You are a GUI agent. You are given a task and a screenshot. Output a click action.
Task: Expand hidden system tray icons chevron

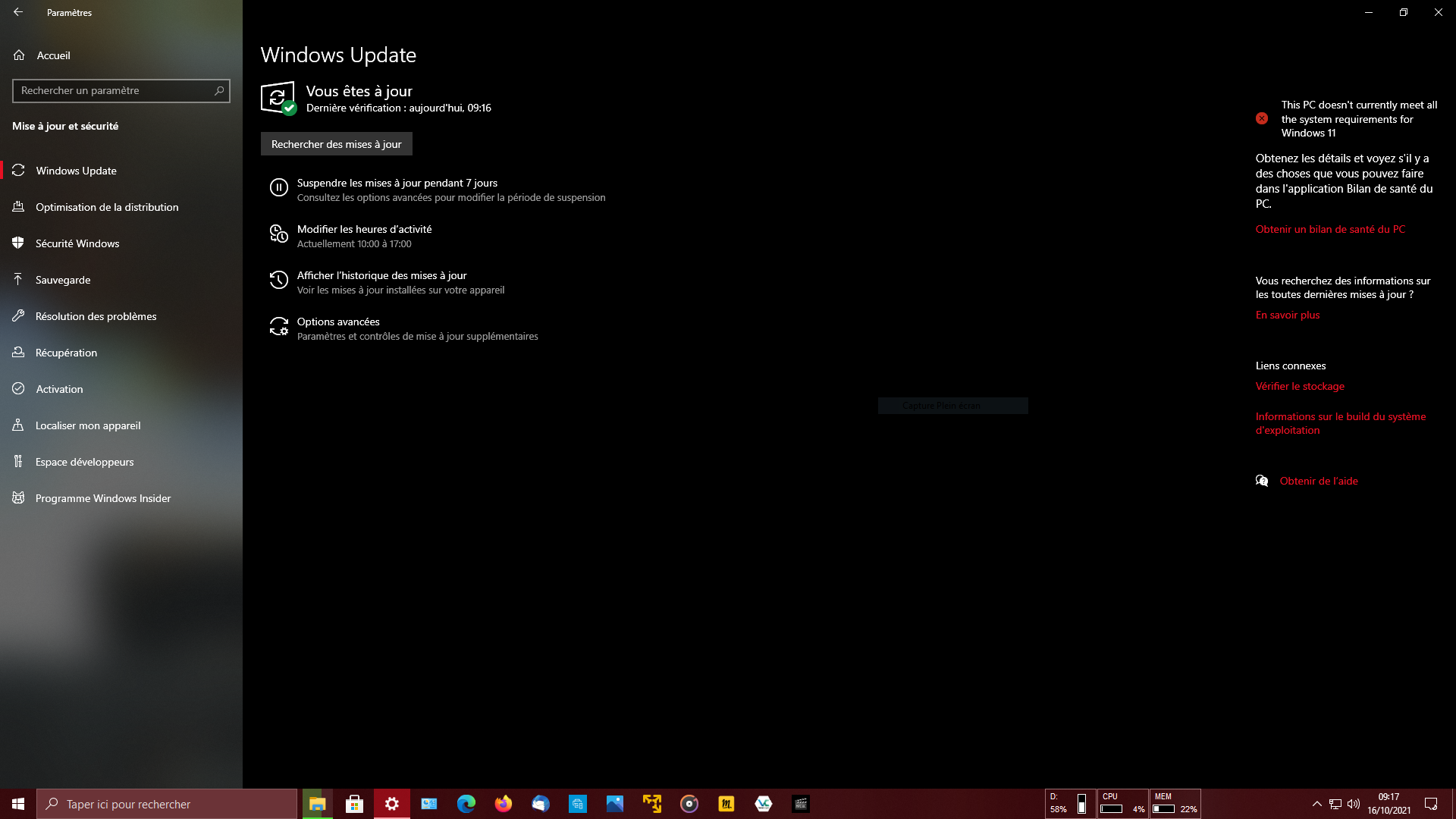click(x=1316, y=804)
